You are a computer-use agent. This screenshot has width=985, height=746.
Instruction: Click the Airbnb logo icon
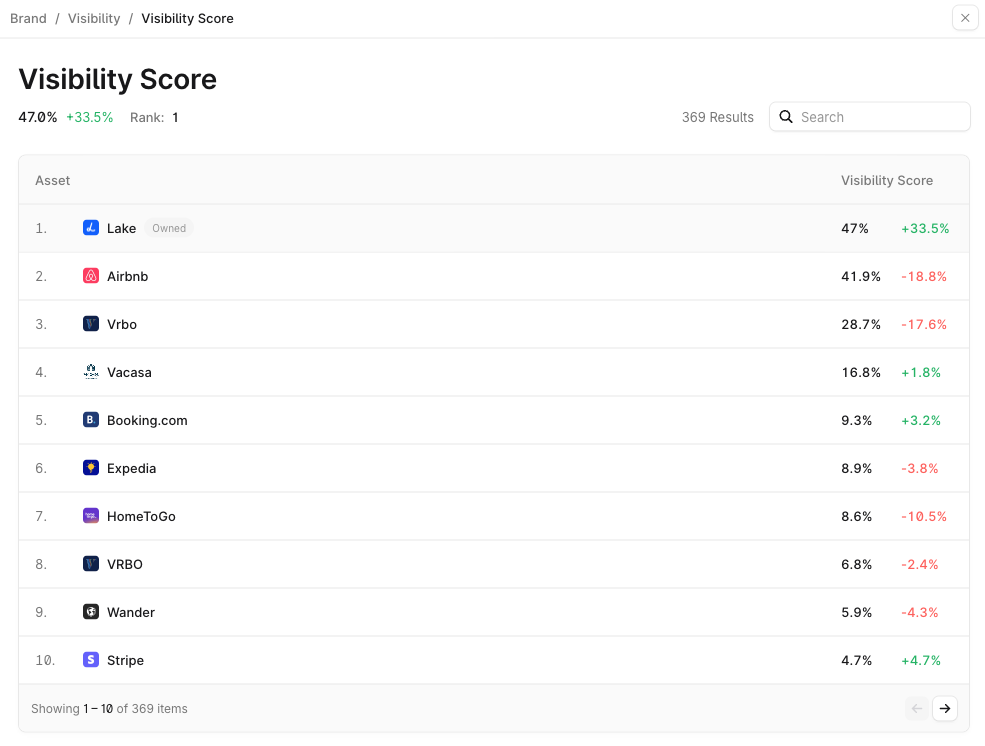[91, 276]
